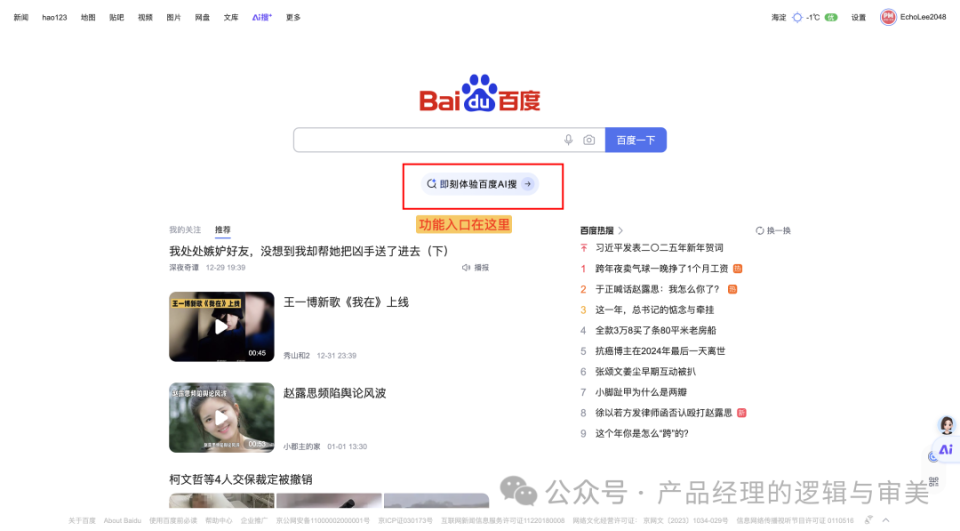This screenshot has height=531, width=960.
Task: Open 新闻 in the top navigation
Action: coord(21,18)
